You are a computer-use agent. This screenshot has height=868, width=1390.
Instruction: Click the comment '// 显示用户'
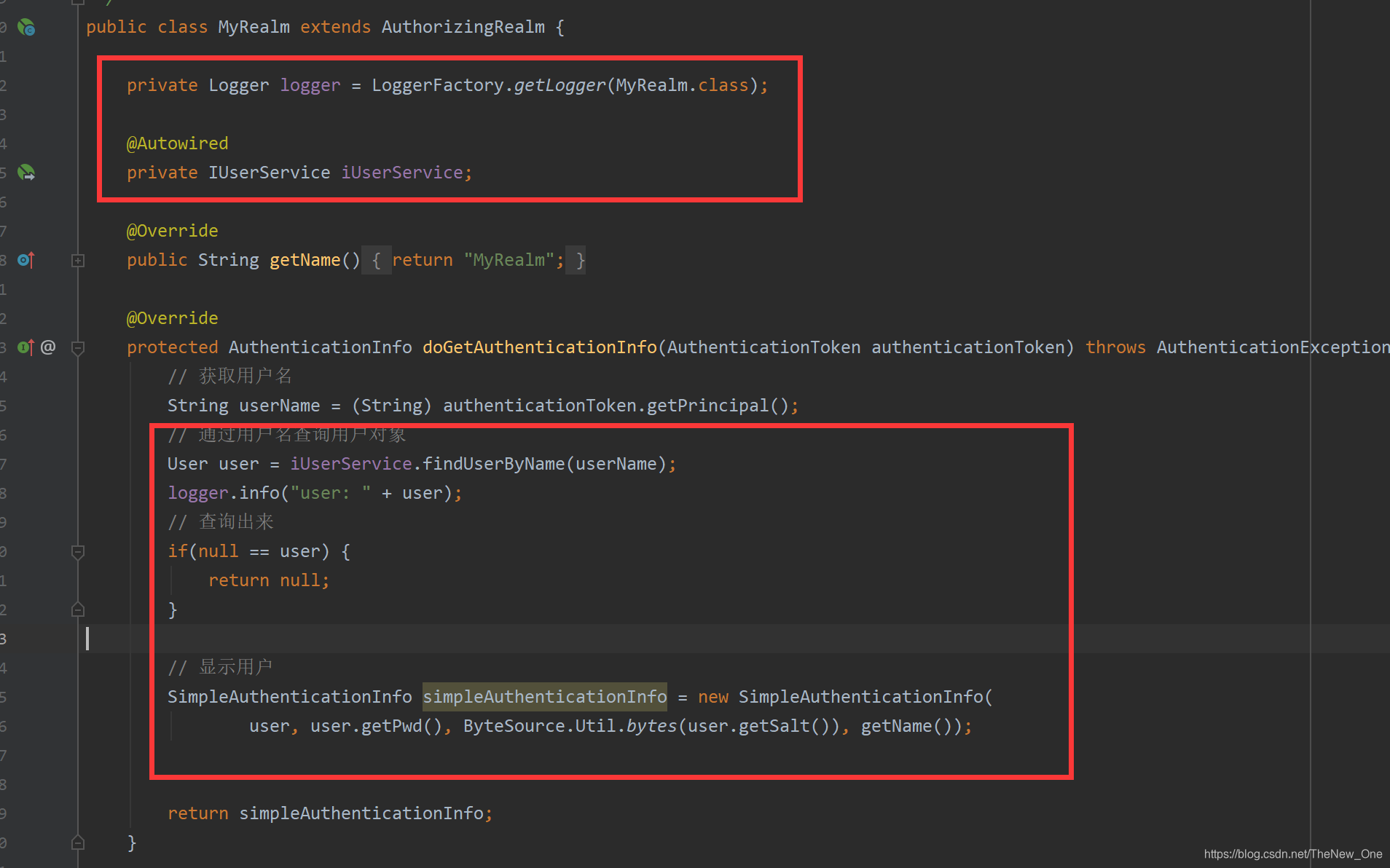pyautogui.click(x=220, y=668)
